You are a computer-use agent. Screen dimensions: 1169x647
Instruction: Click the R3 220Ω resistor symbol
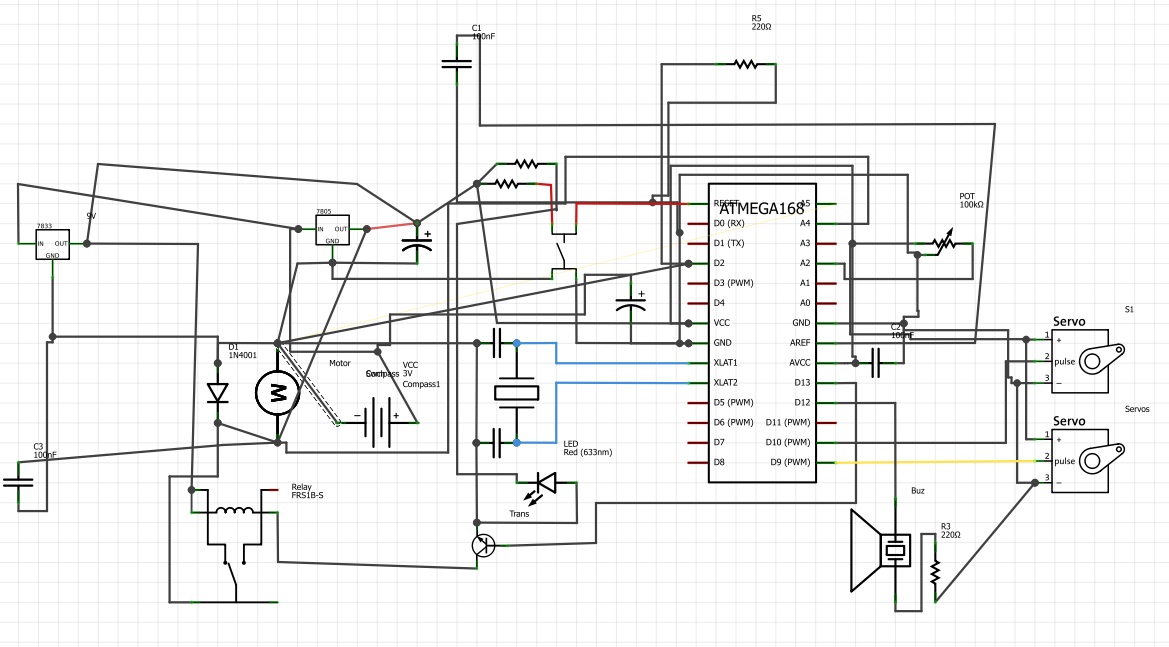(936, 571)
